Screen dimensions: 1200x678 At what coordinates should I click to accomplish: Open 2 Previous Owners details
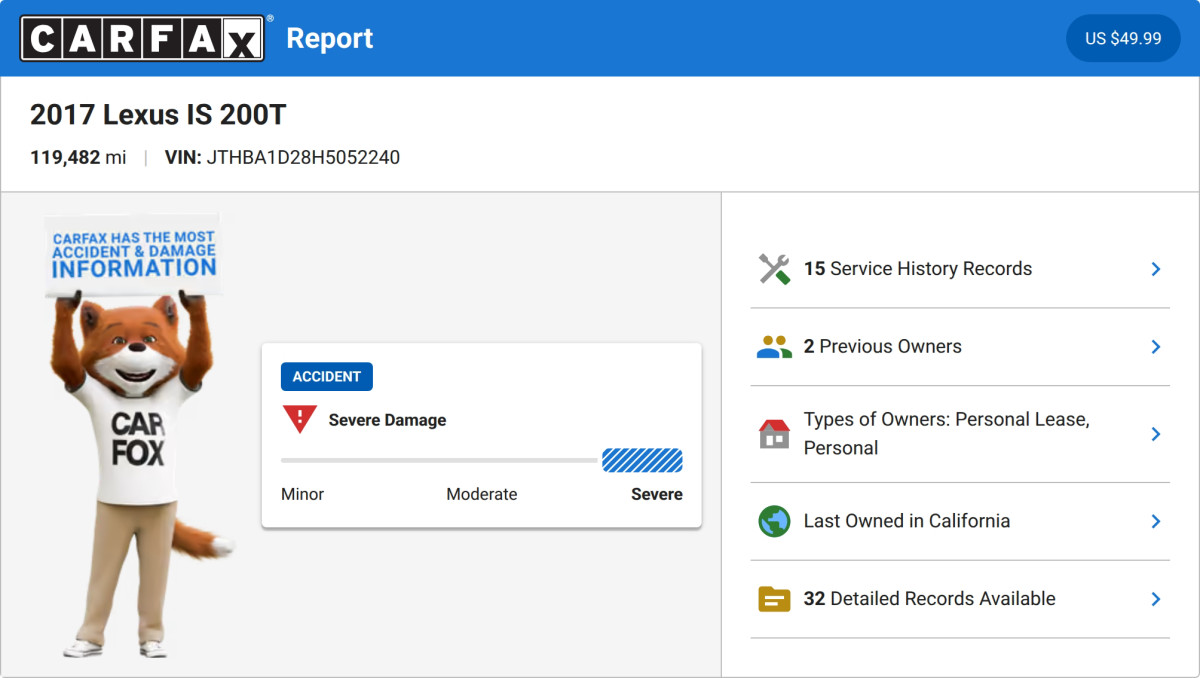[x=960, y=347]
